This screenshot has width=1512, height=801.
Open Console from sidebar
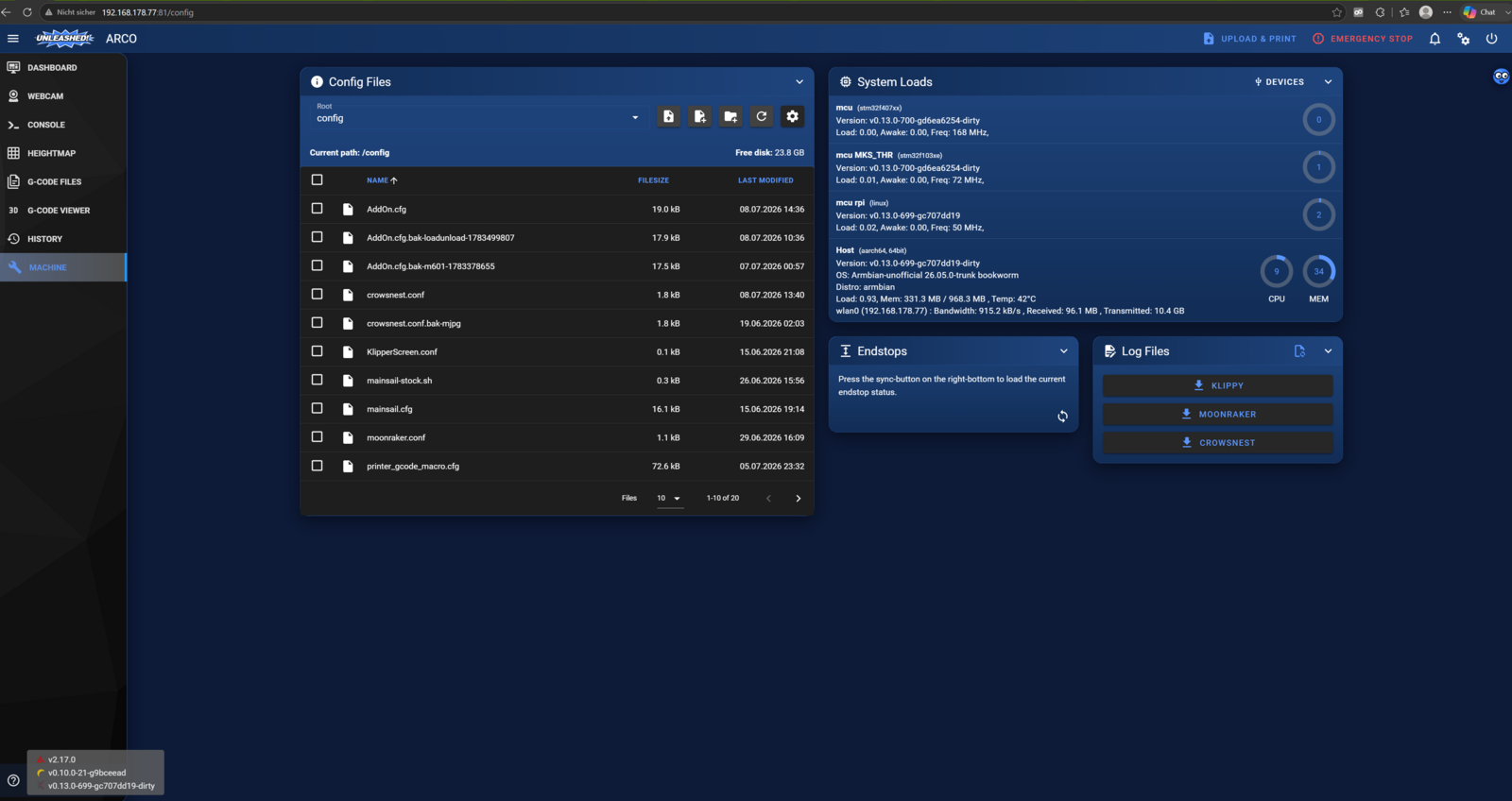pos(62,125)
